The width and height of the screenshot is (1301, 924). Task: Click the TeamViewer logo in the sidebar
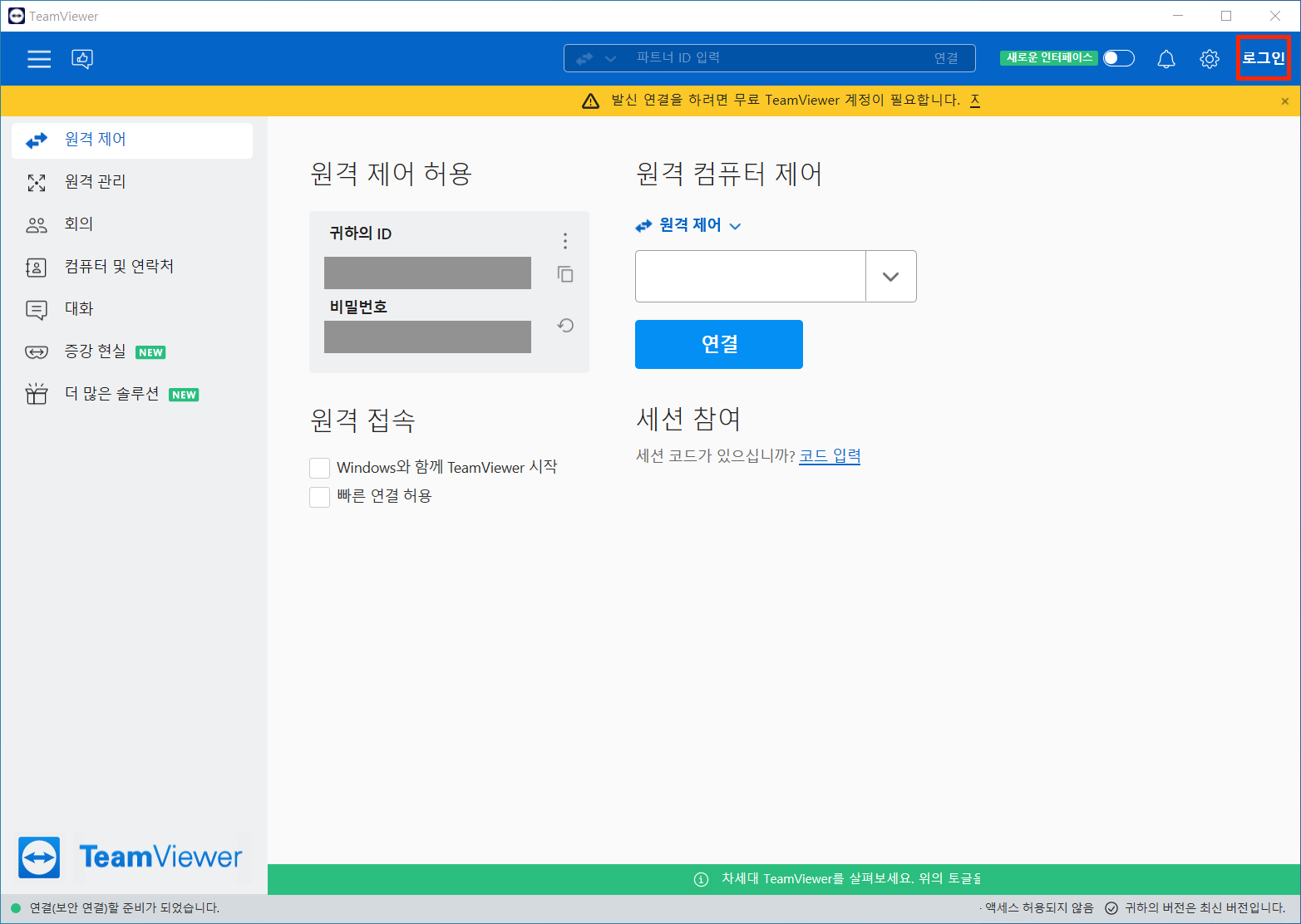[131, 857]
